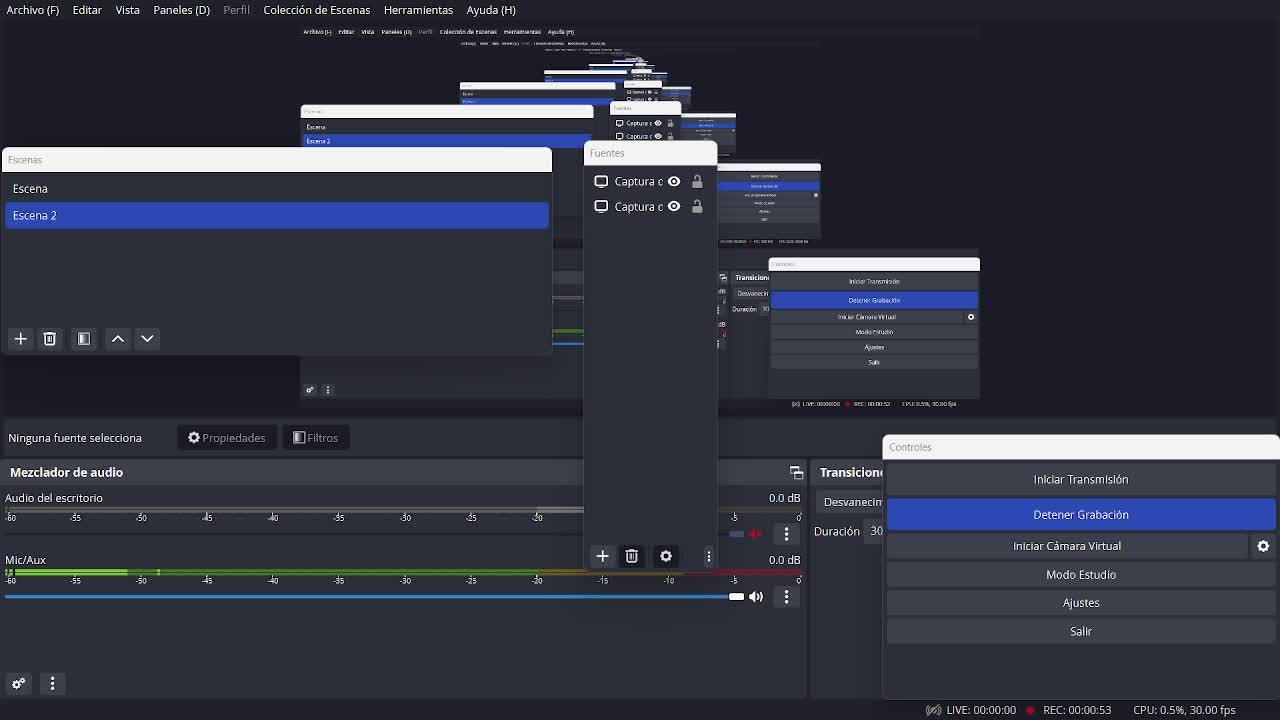This screenshot has width=1280, height=720.
Task: Click the Mic/Aux volume slider handle
Action: pos(736,597)
